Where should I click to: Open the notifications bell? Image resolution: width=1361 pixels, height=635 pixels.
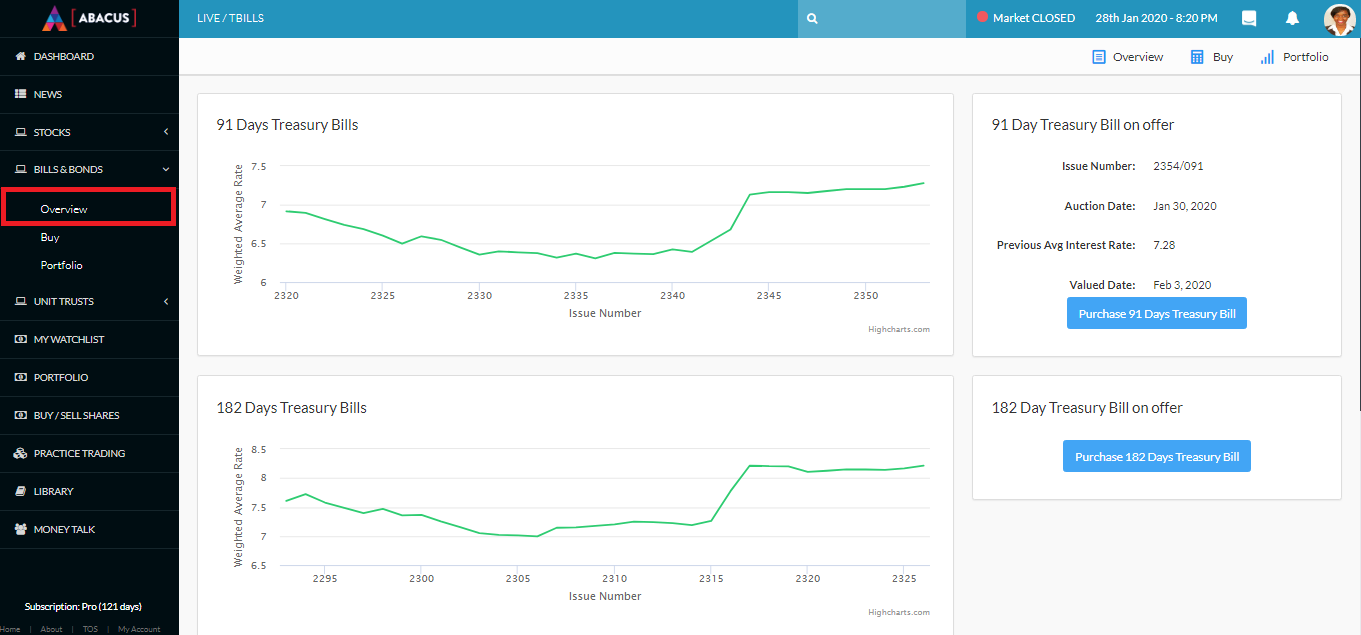(x=1292, y=18)
